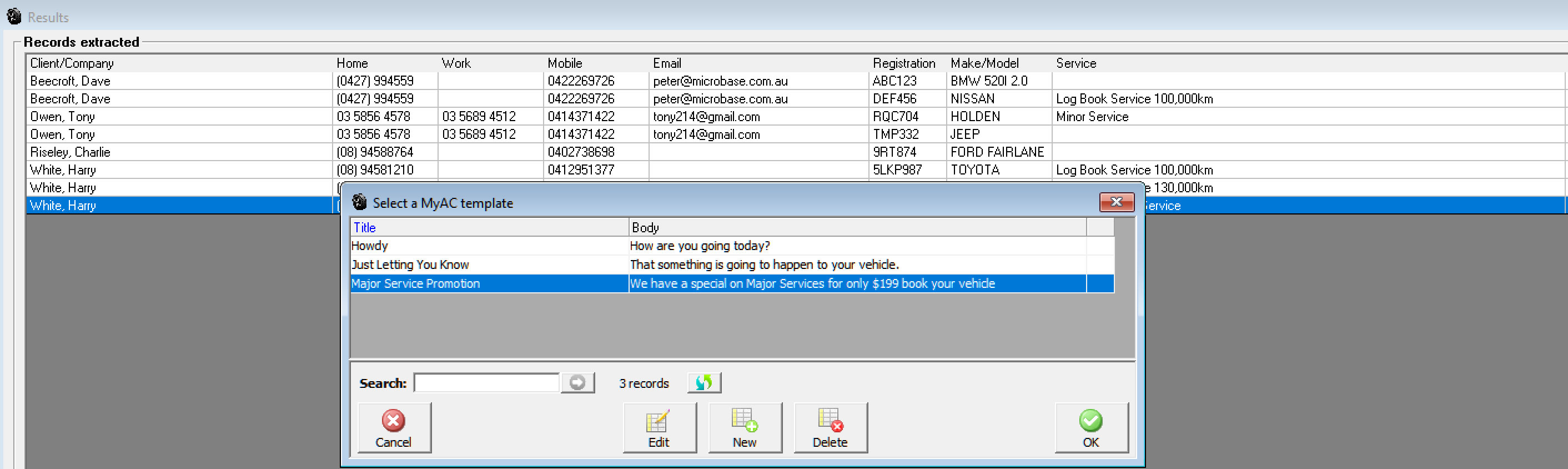The width and height of the screenshot is (1568, 469).
Task: Cancel the template selection dialog
Action: (394, 427)
